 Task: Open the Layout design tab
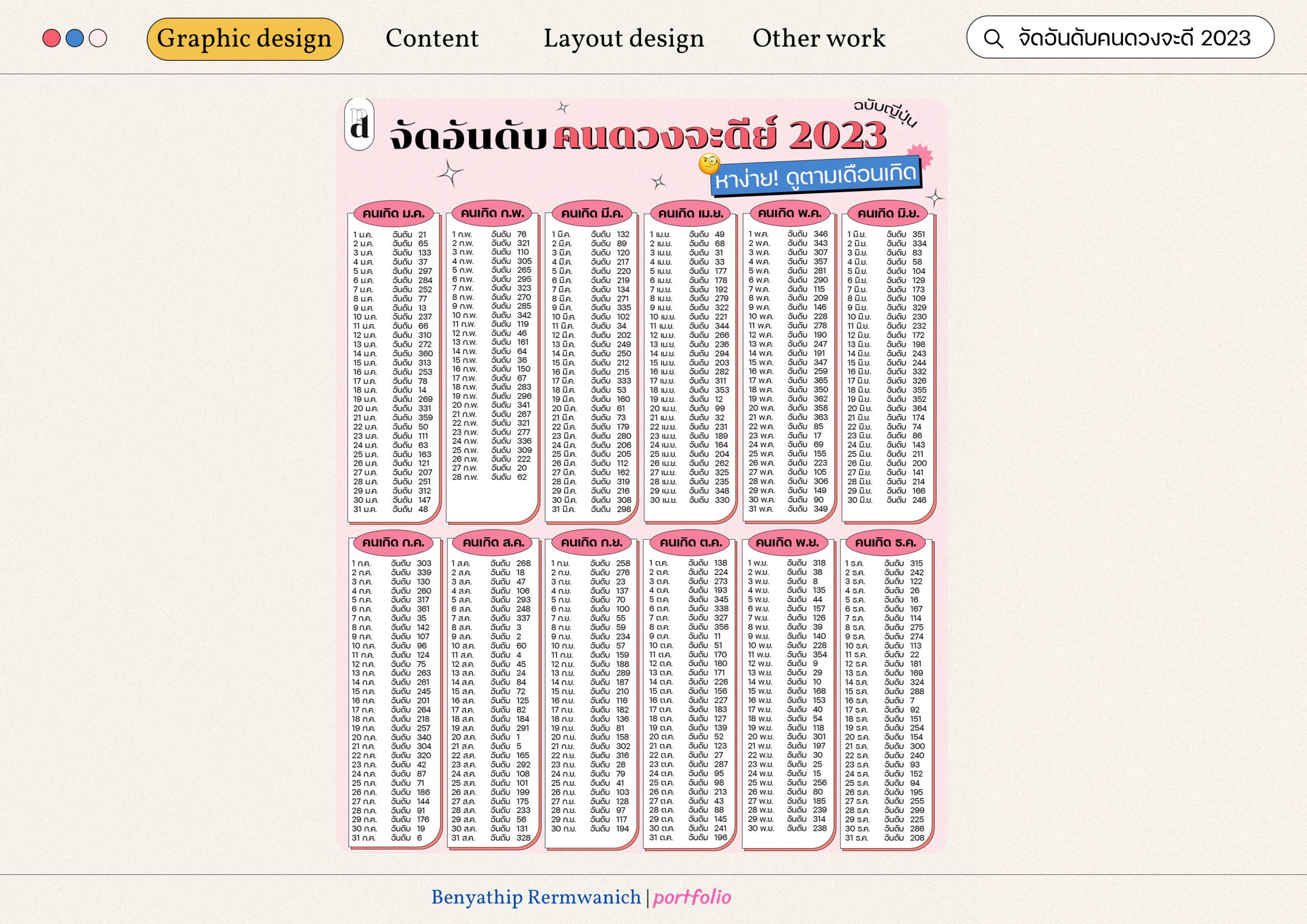624,39
